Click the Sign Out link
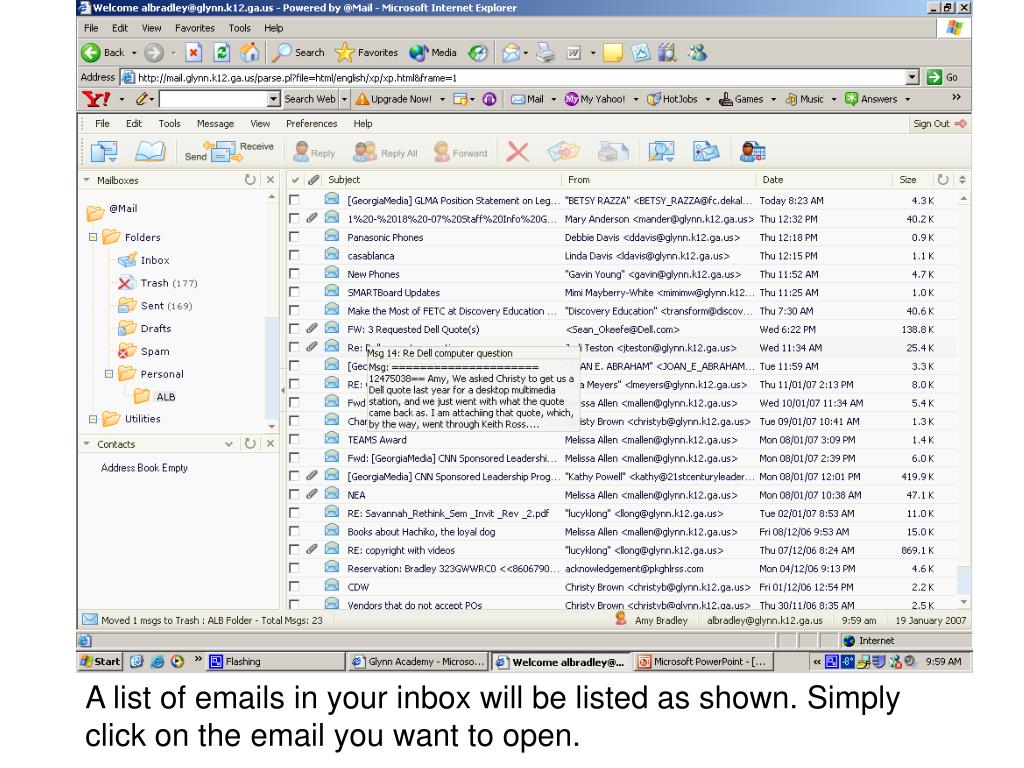The width and height of the screenshot is (1024, 768). point(940,123)
